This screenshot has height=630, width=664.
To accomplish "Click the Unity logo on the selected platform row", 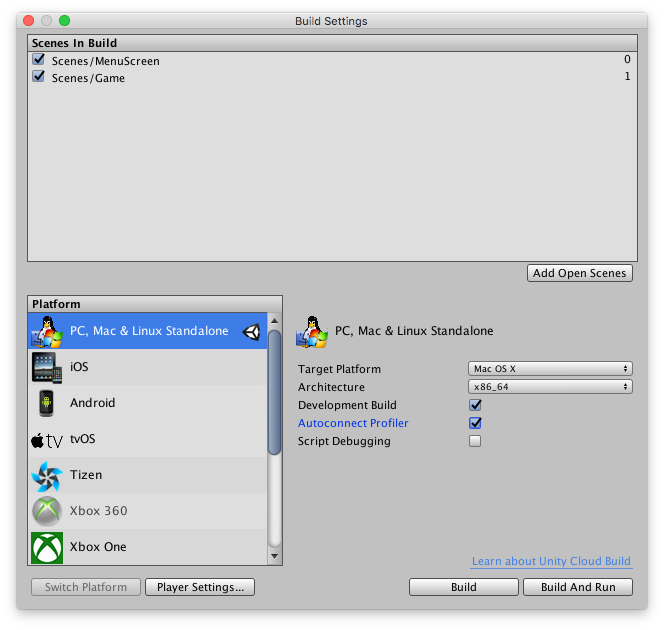I will pos(252,332).
